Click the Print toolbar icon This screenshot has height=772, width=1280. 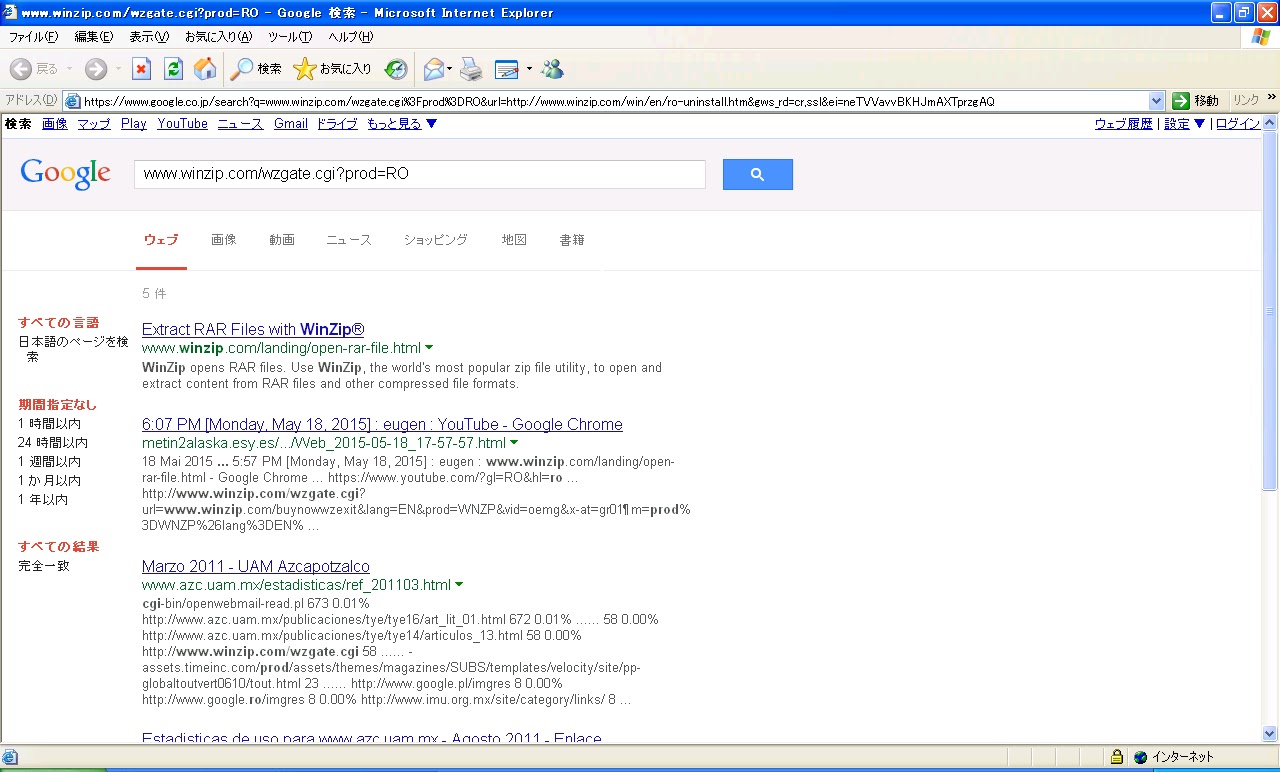coord(471,69)
